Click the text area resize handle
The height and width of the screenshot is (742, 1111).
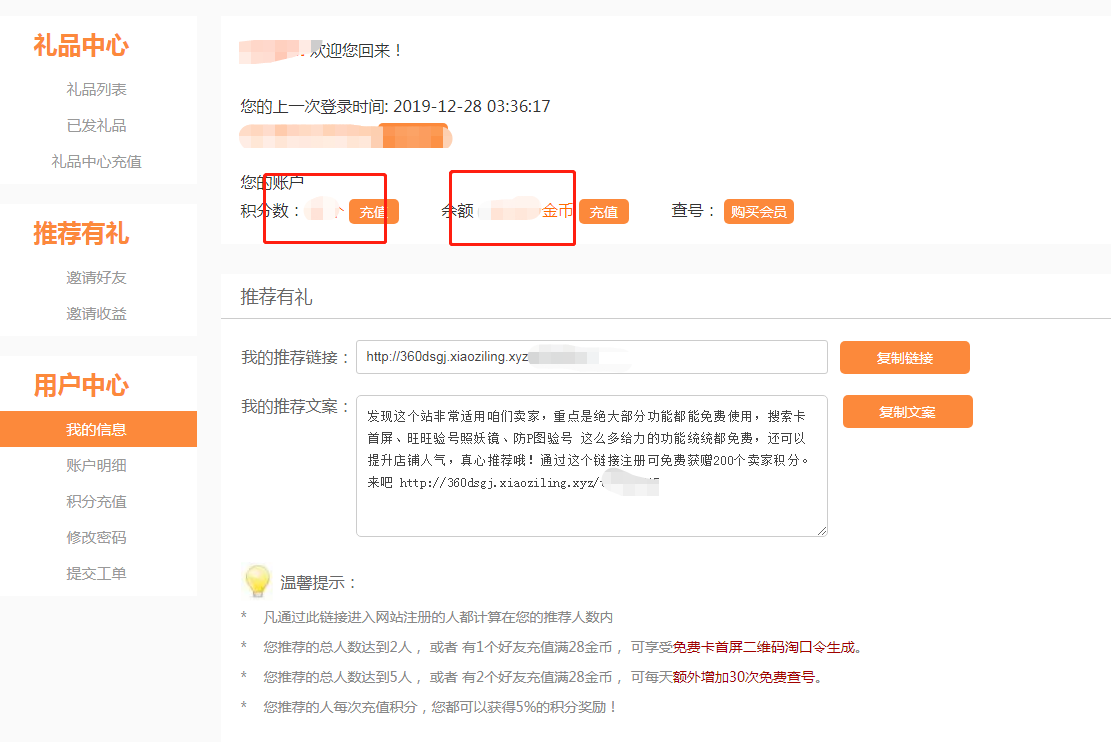(822, 530)
